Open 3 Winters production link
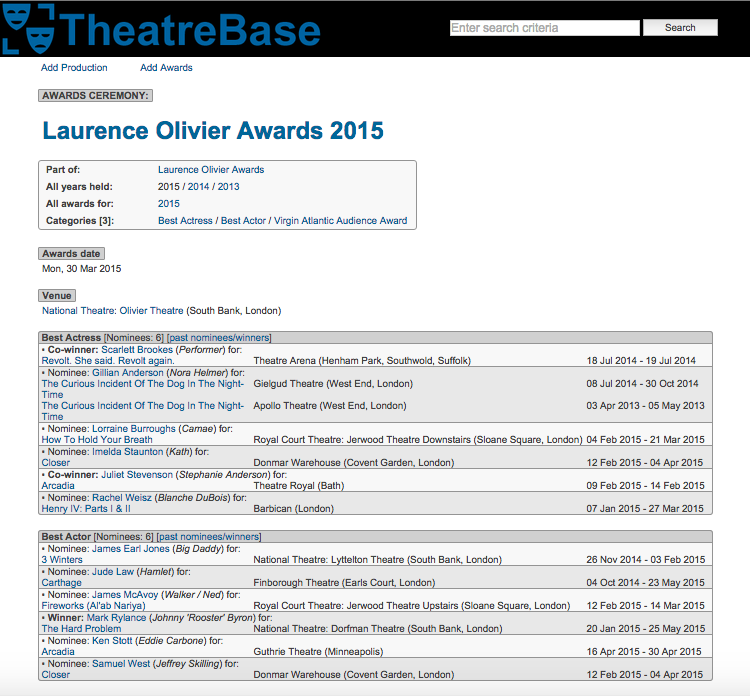 [62, 560]
